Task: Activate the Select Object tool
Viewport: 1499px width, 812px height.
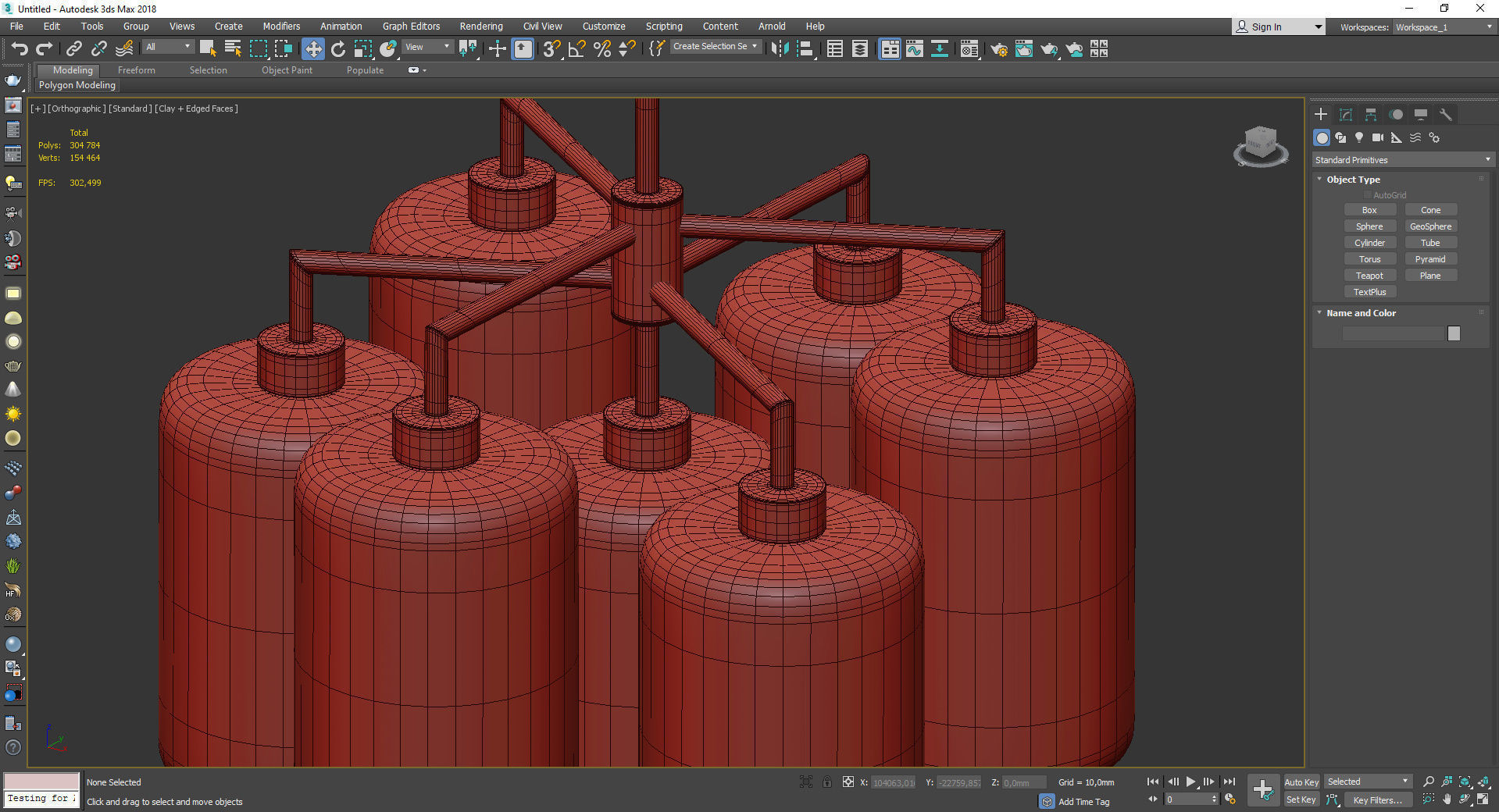Action: [207, 49]
